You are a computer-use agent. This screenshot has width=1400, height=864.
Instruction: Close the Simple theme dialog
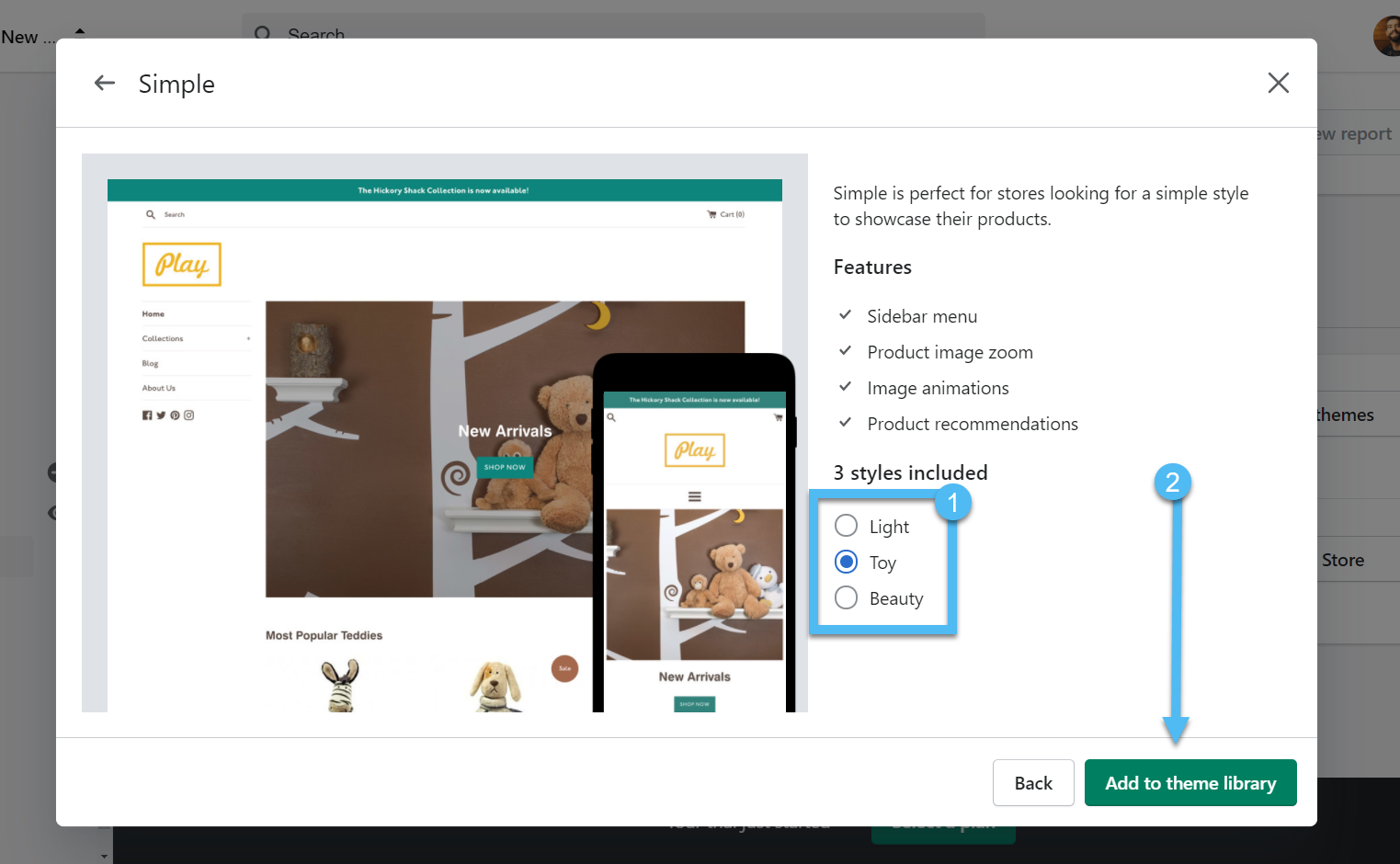[x=1278, y=84]
